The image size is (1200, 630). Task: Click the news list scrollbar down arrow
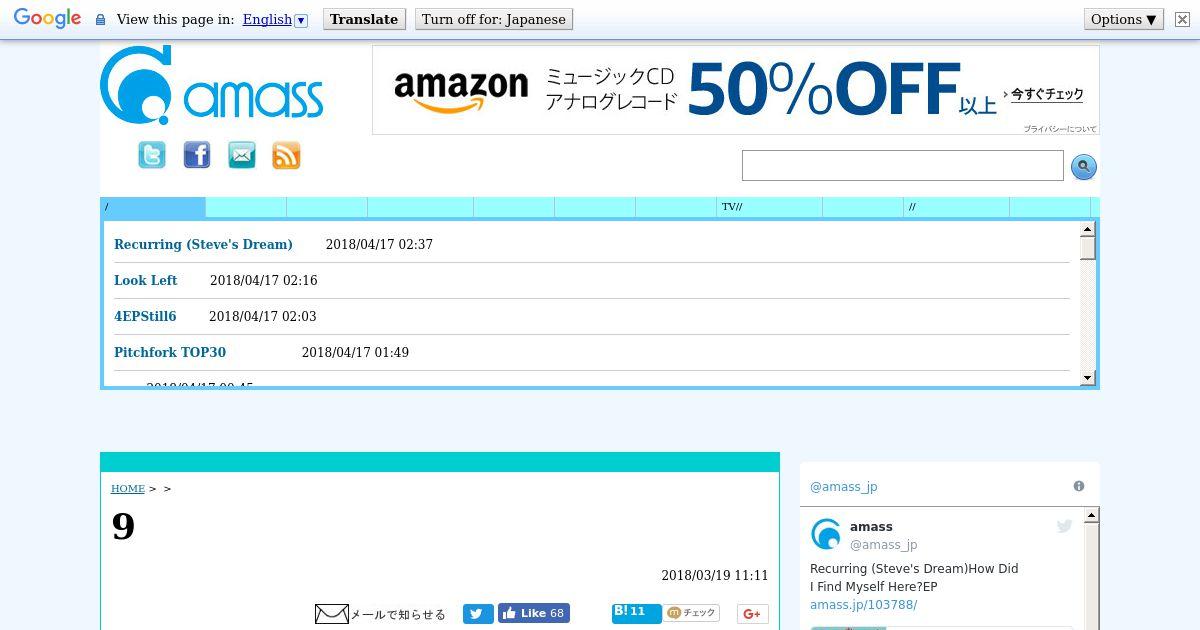[1088, 378]
